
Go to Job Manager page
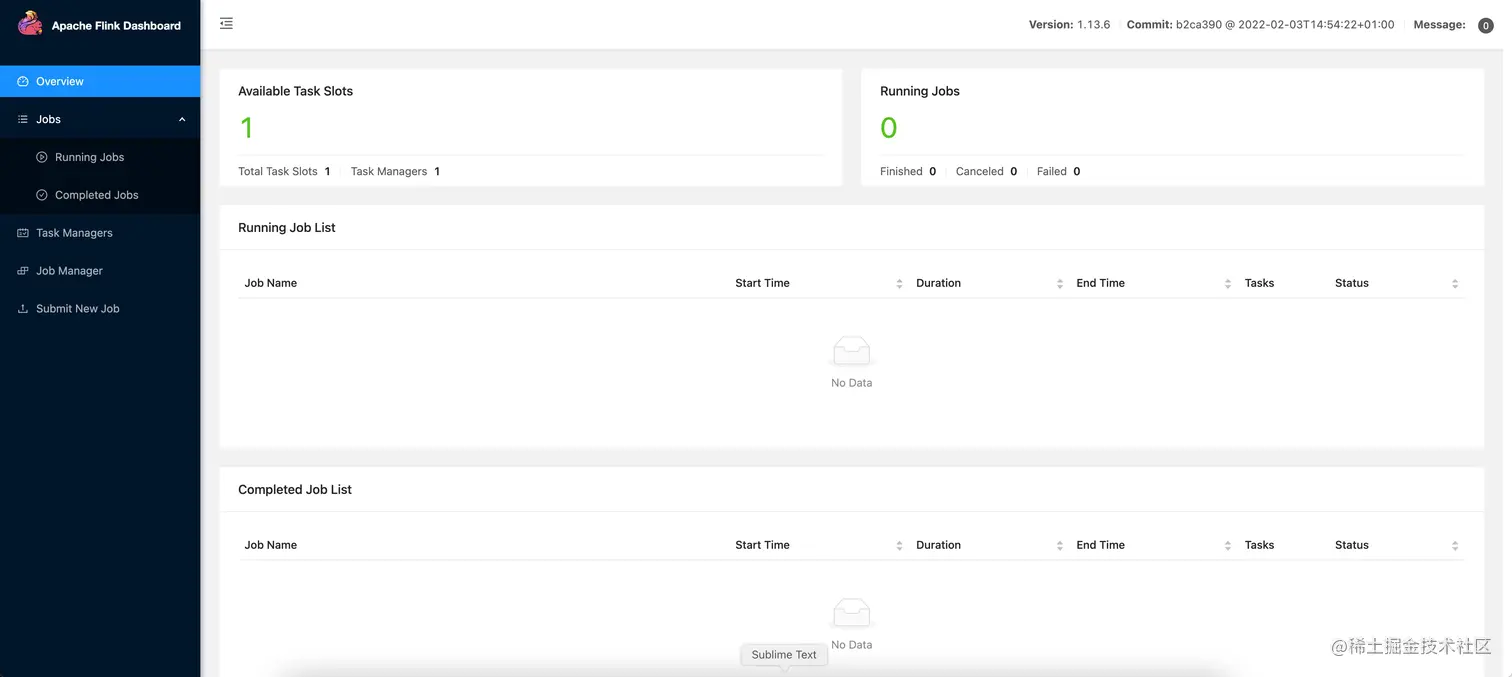pos(69,271)
